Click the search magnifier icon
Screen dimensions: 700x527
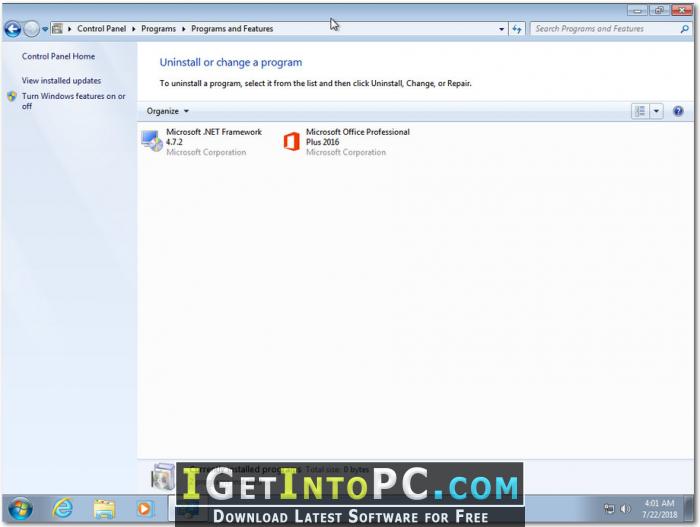click(684, 29)
